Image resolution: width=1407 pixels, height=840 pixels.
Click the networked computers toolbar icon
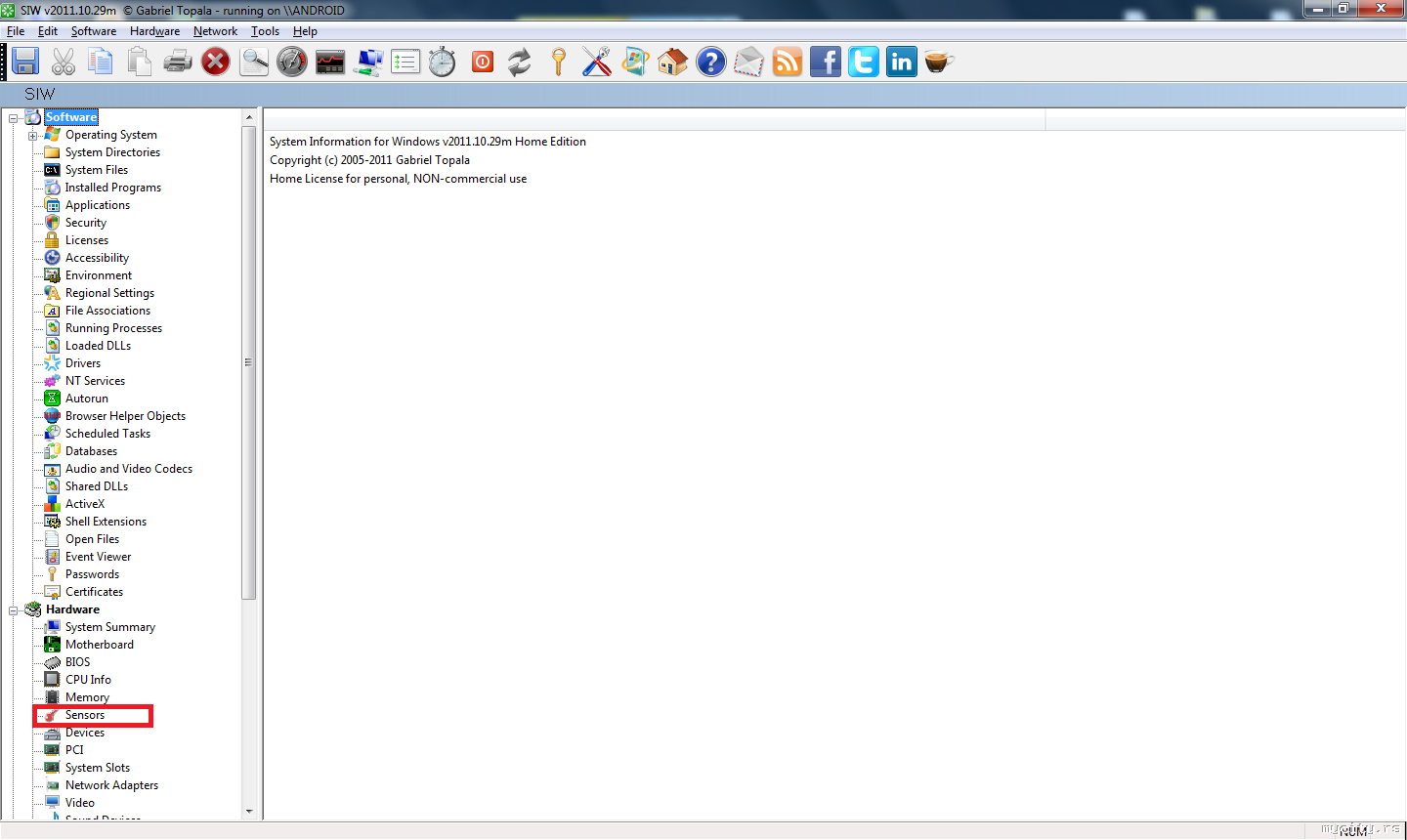(368, 62)
